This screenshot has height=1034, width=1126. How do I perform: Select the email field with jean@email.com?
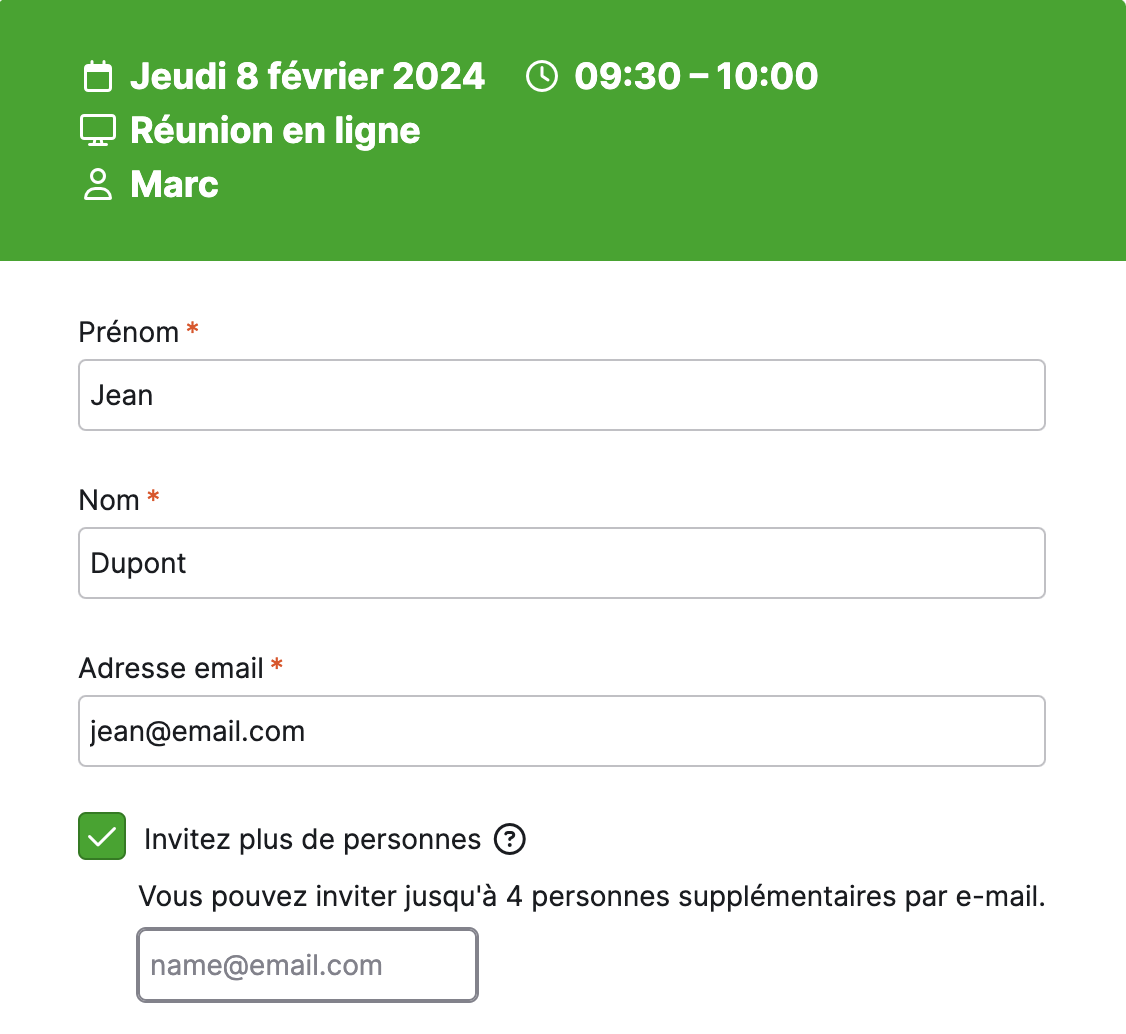[x=562, y=731]
